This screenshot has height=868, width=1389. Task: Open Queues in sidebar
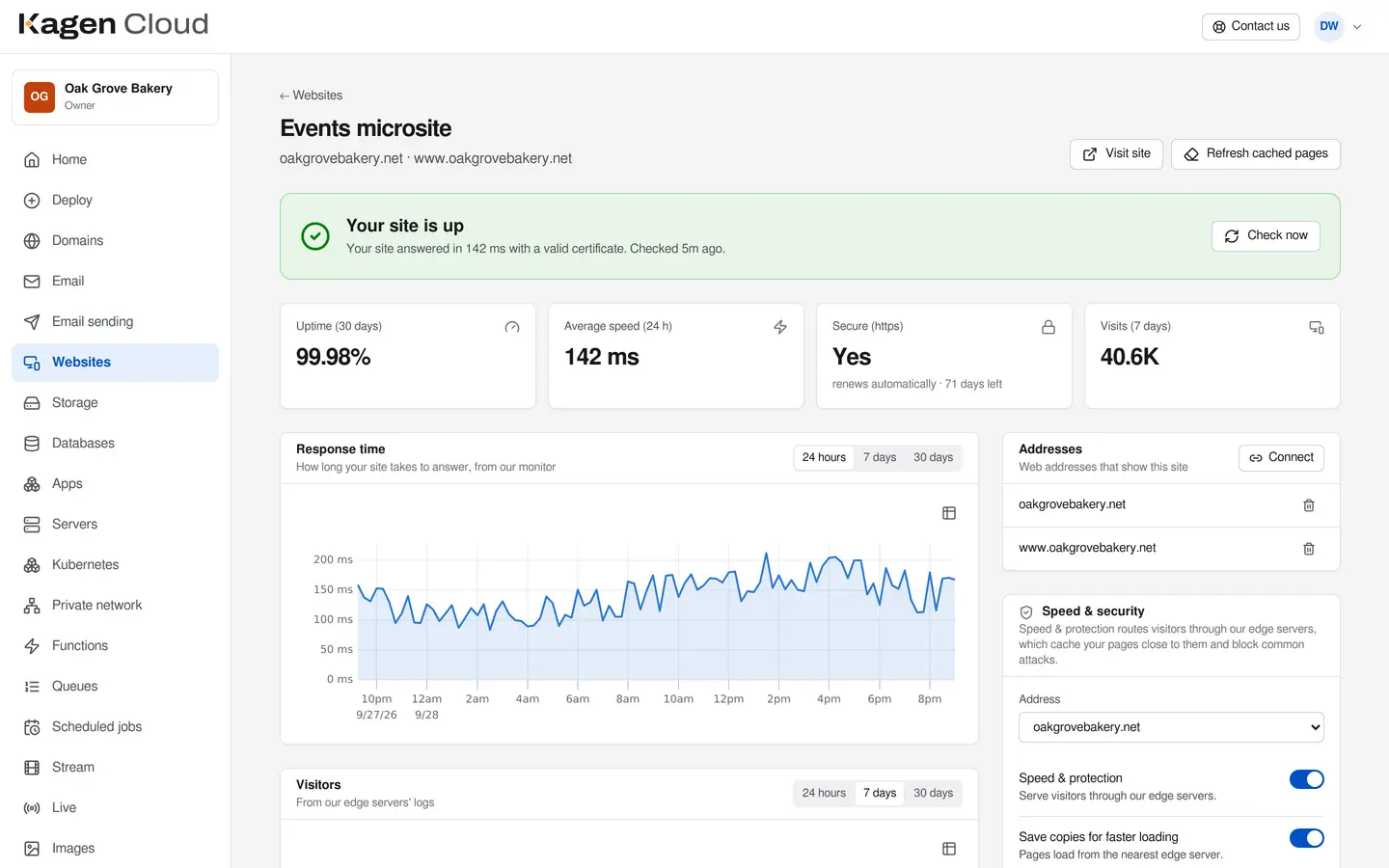[115, 687]
